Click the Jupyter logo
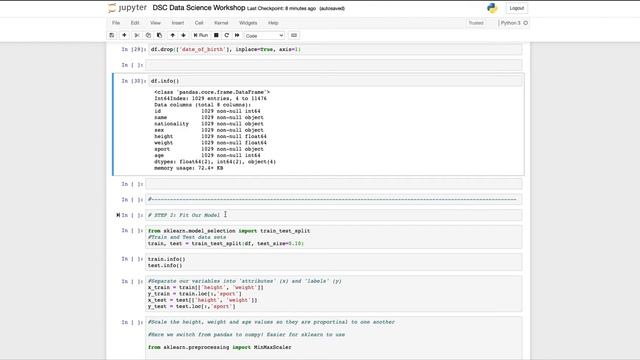Screen dimensions: 640x360 point(127,8)
